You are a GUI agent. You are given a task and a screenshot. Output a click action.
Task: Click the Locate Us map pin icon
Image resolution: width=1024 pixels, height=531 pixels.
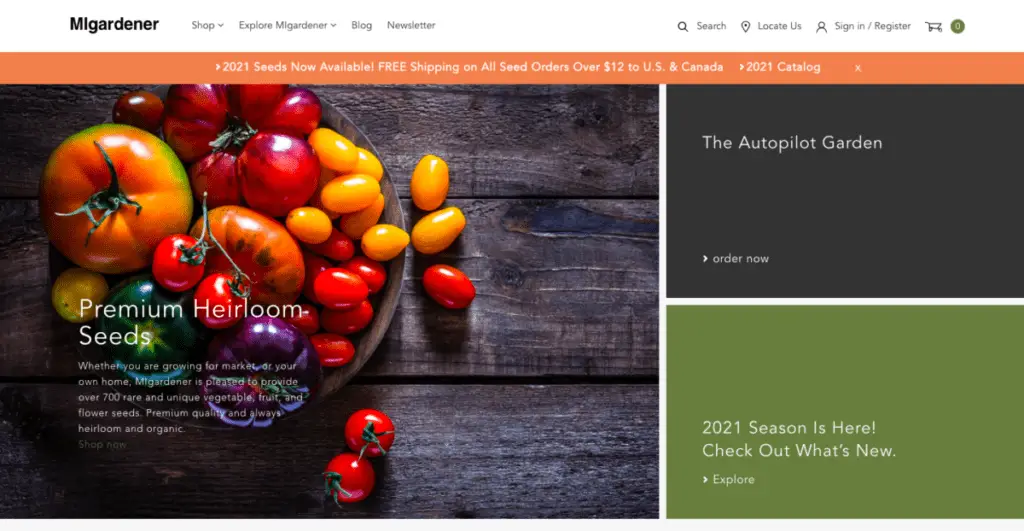(x=745, y=27)
